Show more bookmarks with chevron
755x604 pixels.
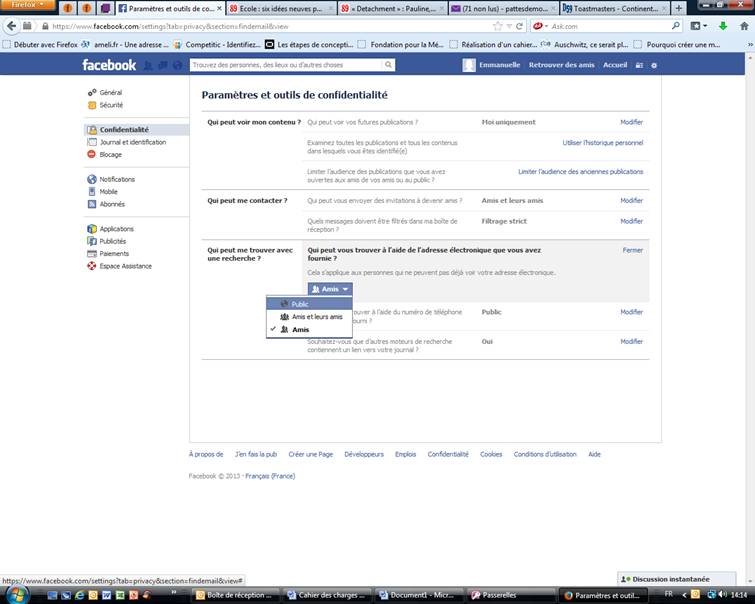click(x=750, y=44)
